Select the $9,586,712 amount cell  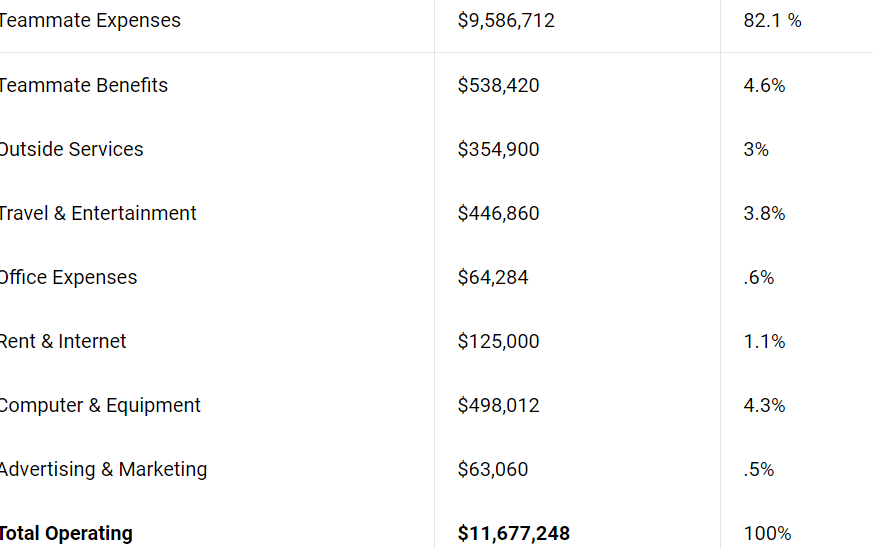pyautogui.click(x=506, y=21)
